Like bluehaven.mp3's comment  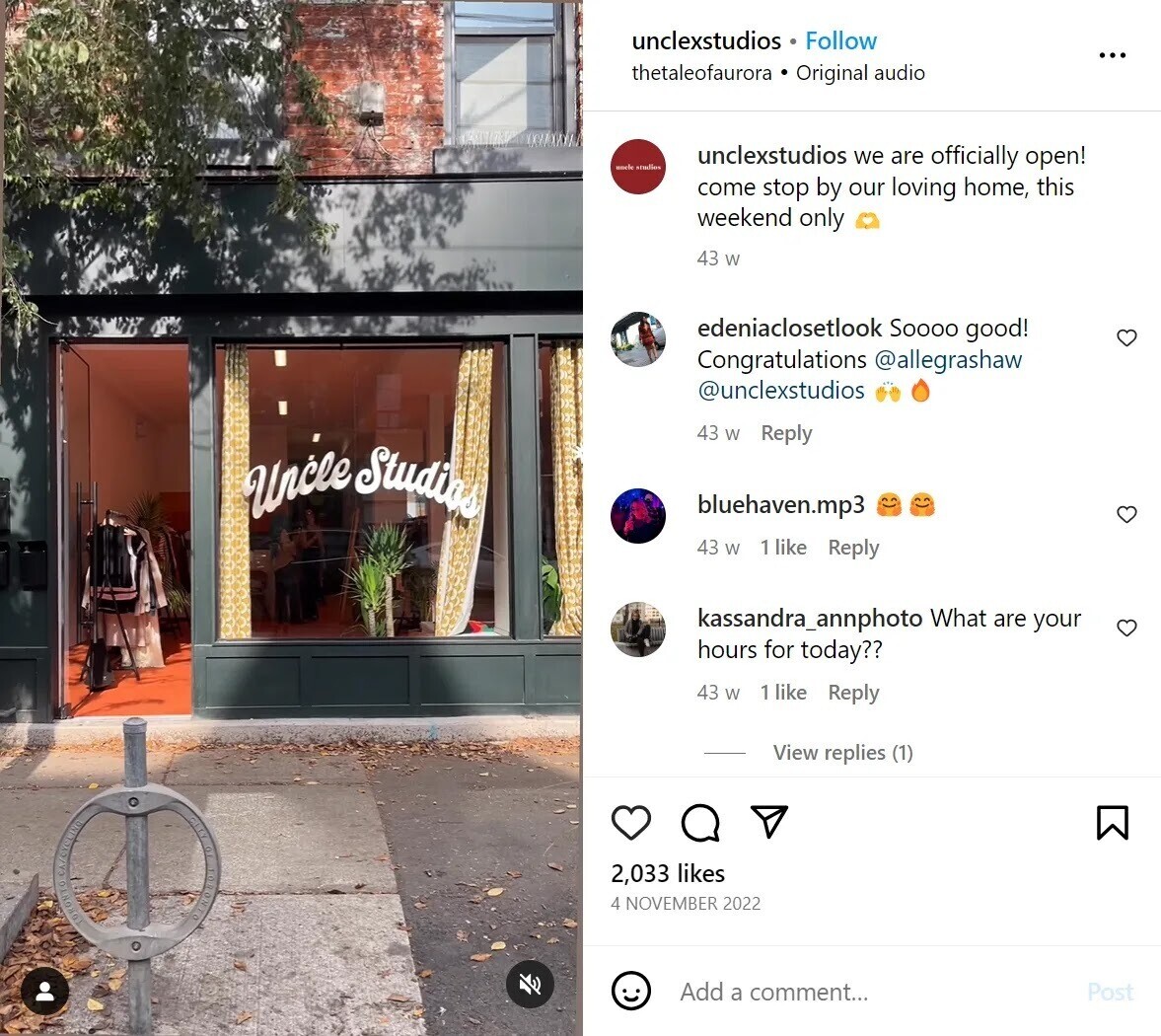coord(1126,514)
